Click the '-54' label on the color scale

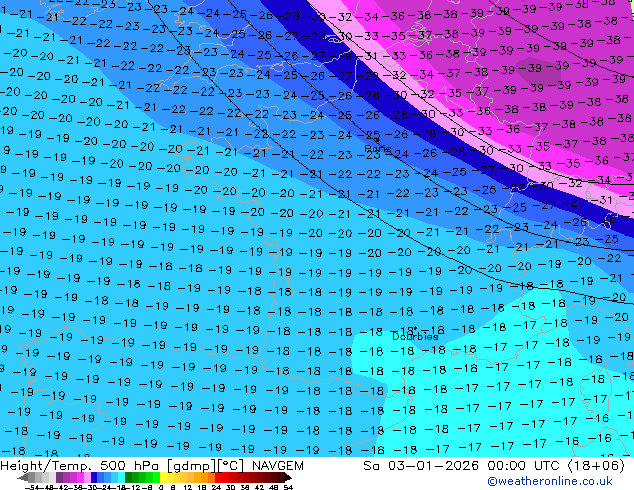pyautogui.click(x=32, y=487)
